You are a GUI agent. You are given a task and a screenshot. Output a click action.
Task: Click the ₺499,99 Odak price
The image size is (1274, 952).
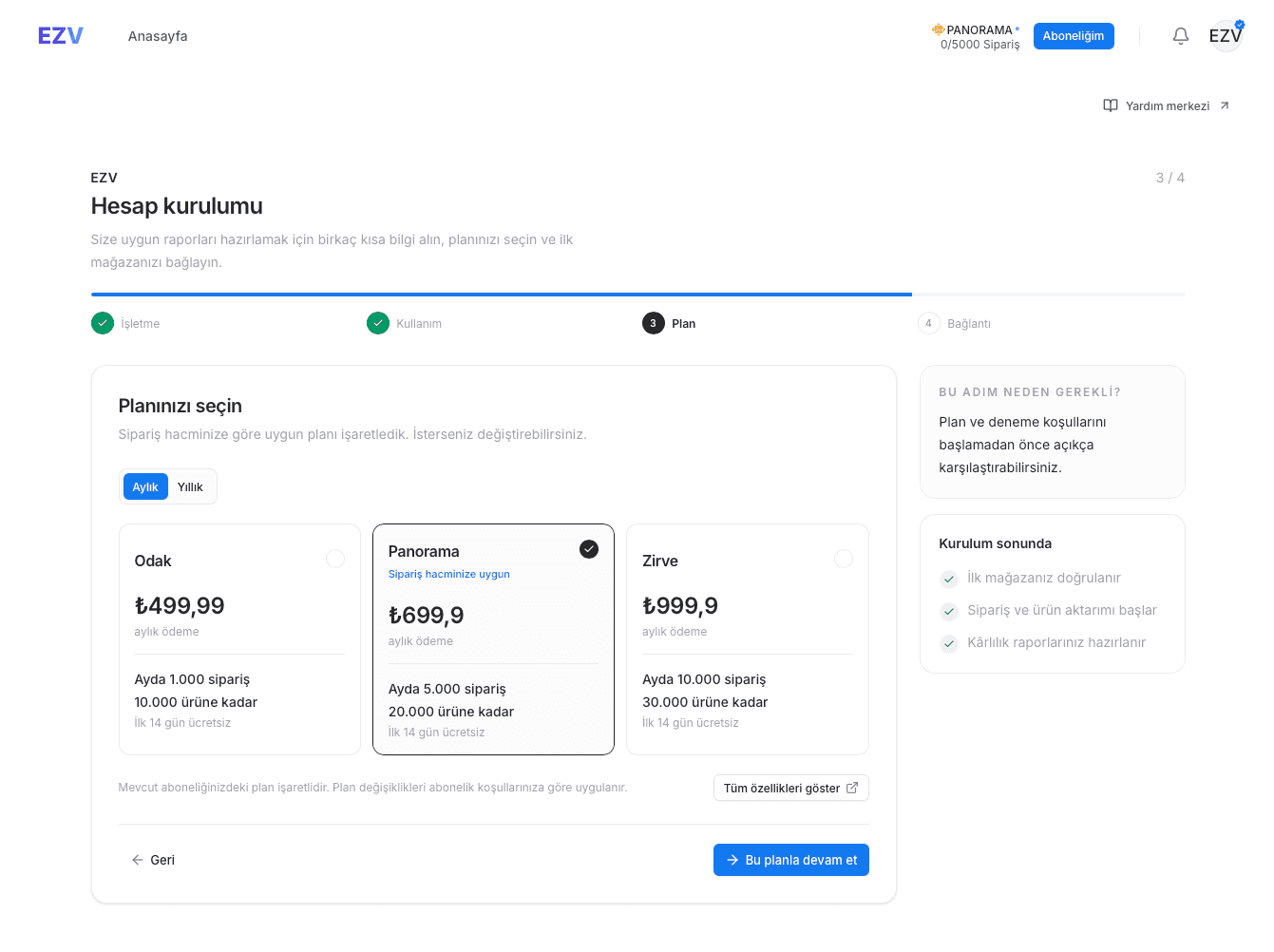(180, 605)
